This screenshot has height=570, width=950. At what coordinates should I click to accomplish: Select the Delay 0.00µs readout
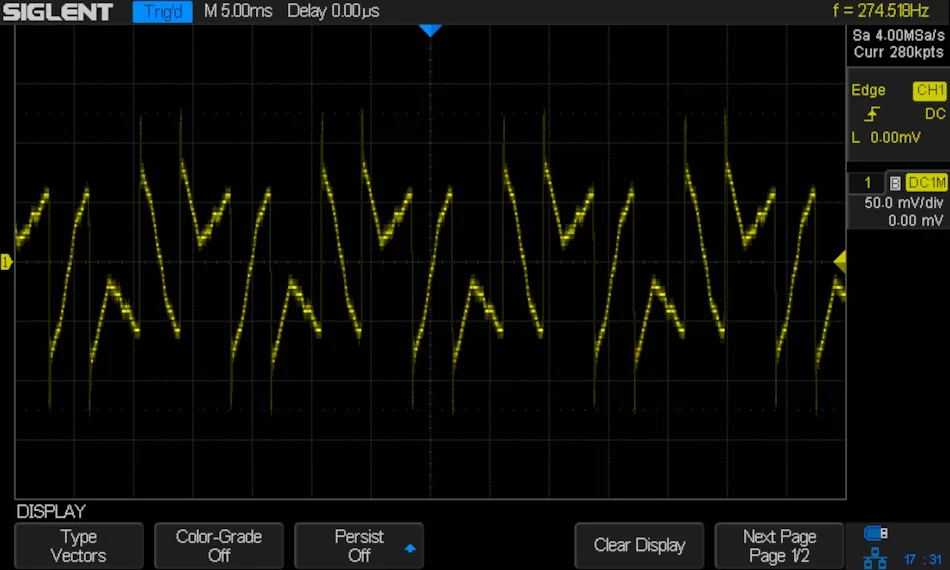[333, 11]
